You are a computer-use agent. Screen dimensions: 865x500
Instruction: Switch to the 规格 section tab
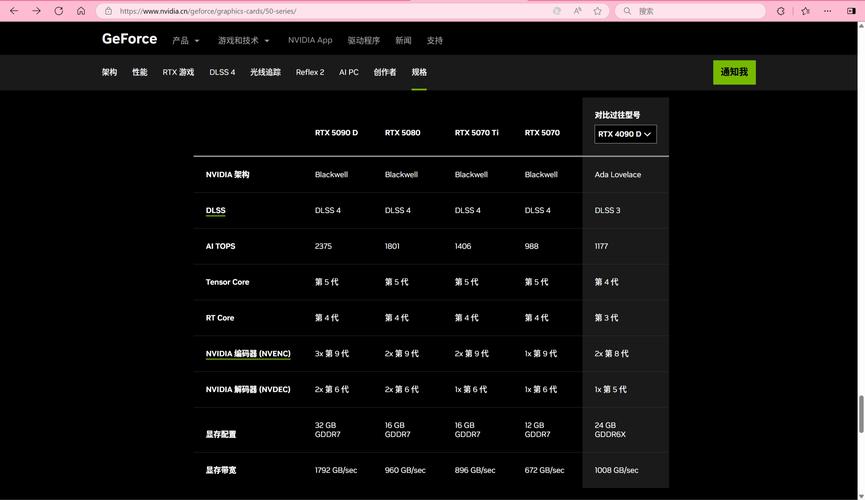pos(419,72)
